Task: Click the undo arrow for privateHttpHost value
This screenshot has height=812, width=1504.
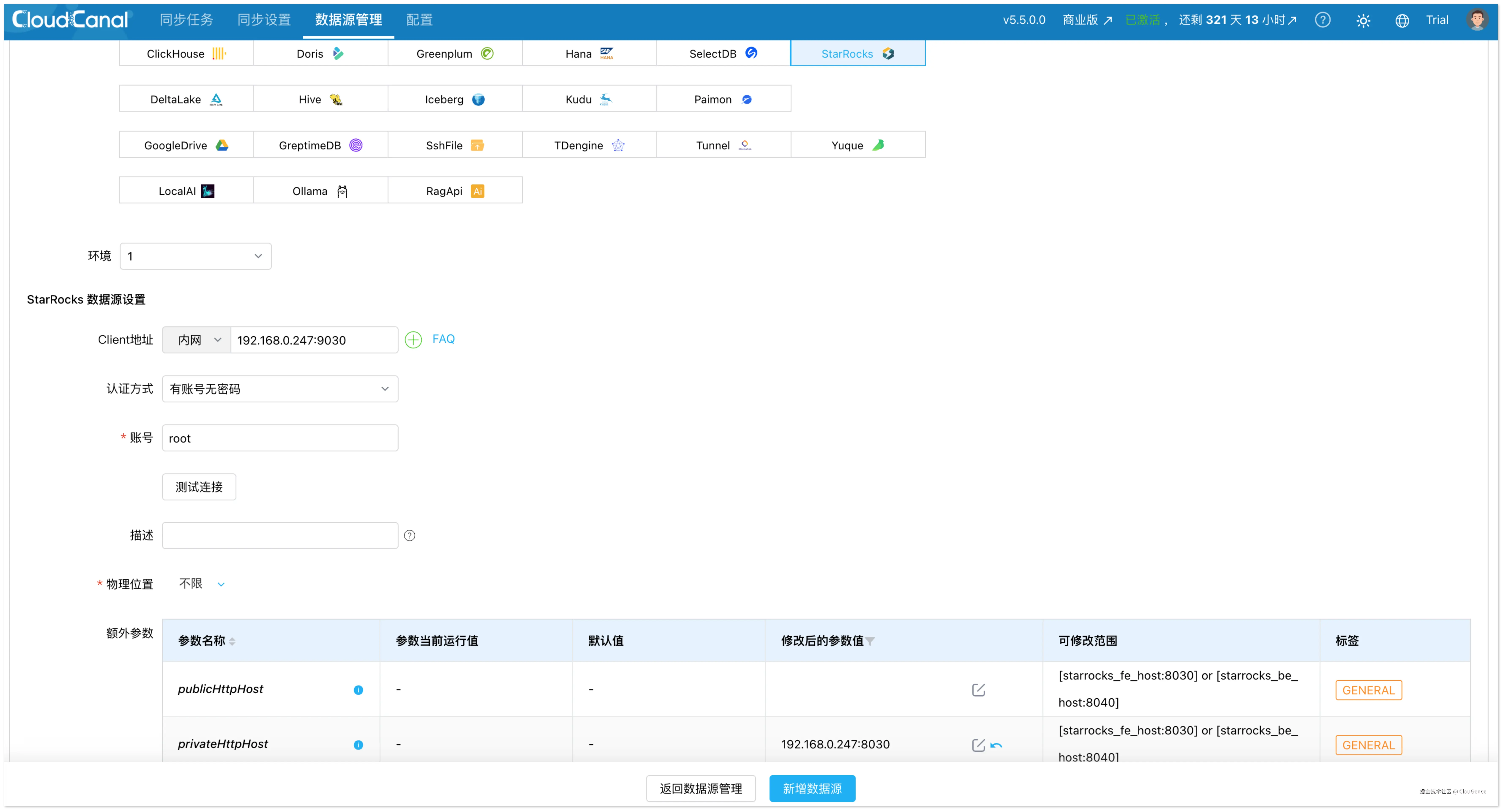Action: coord(996,745)
